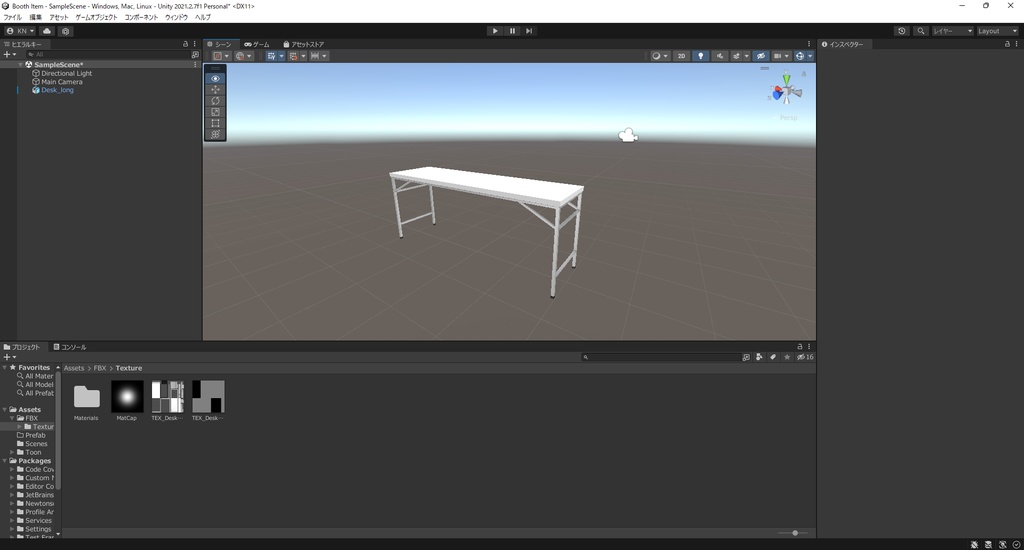Click the auto-generate lighting icon in status bar
The width and height of the screenshot is (1024, 550).
click(x=1002, y=544)
